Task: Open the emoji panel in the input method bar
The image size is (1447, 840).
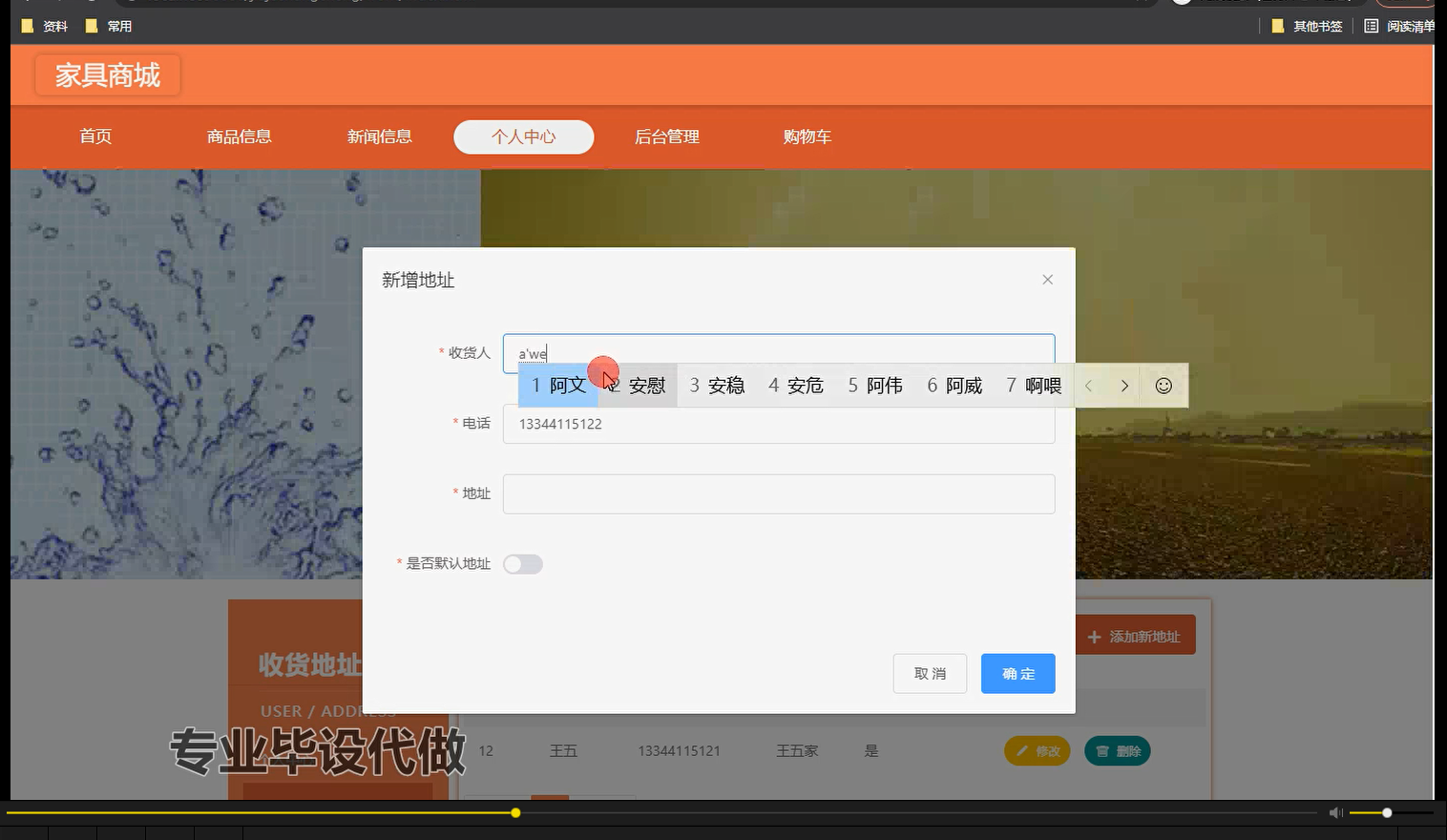Action: [x=1163, y=386]
